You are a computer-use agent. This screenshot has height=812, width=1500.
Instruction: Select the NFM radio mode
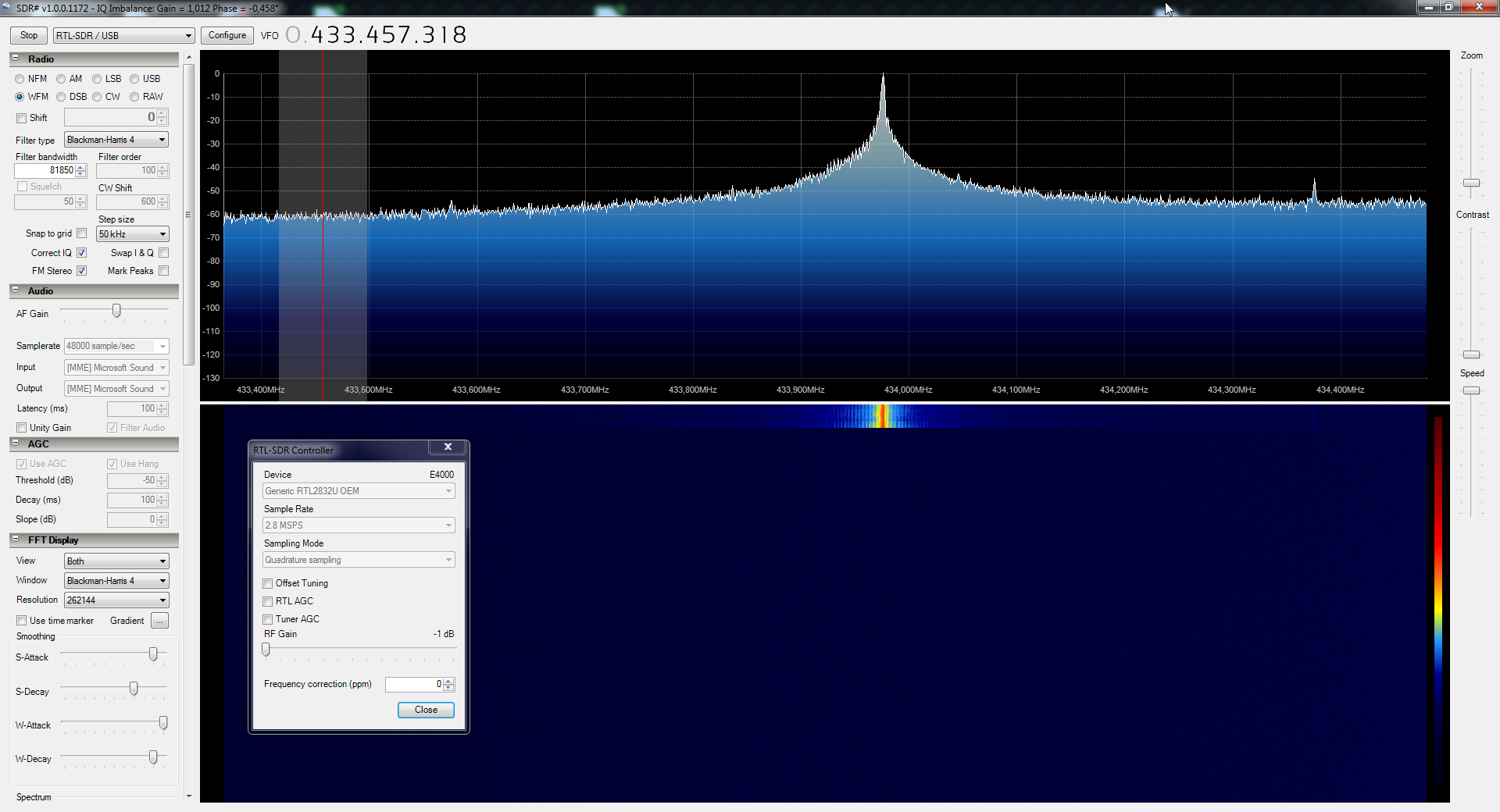coord(20,79)
